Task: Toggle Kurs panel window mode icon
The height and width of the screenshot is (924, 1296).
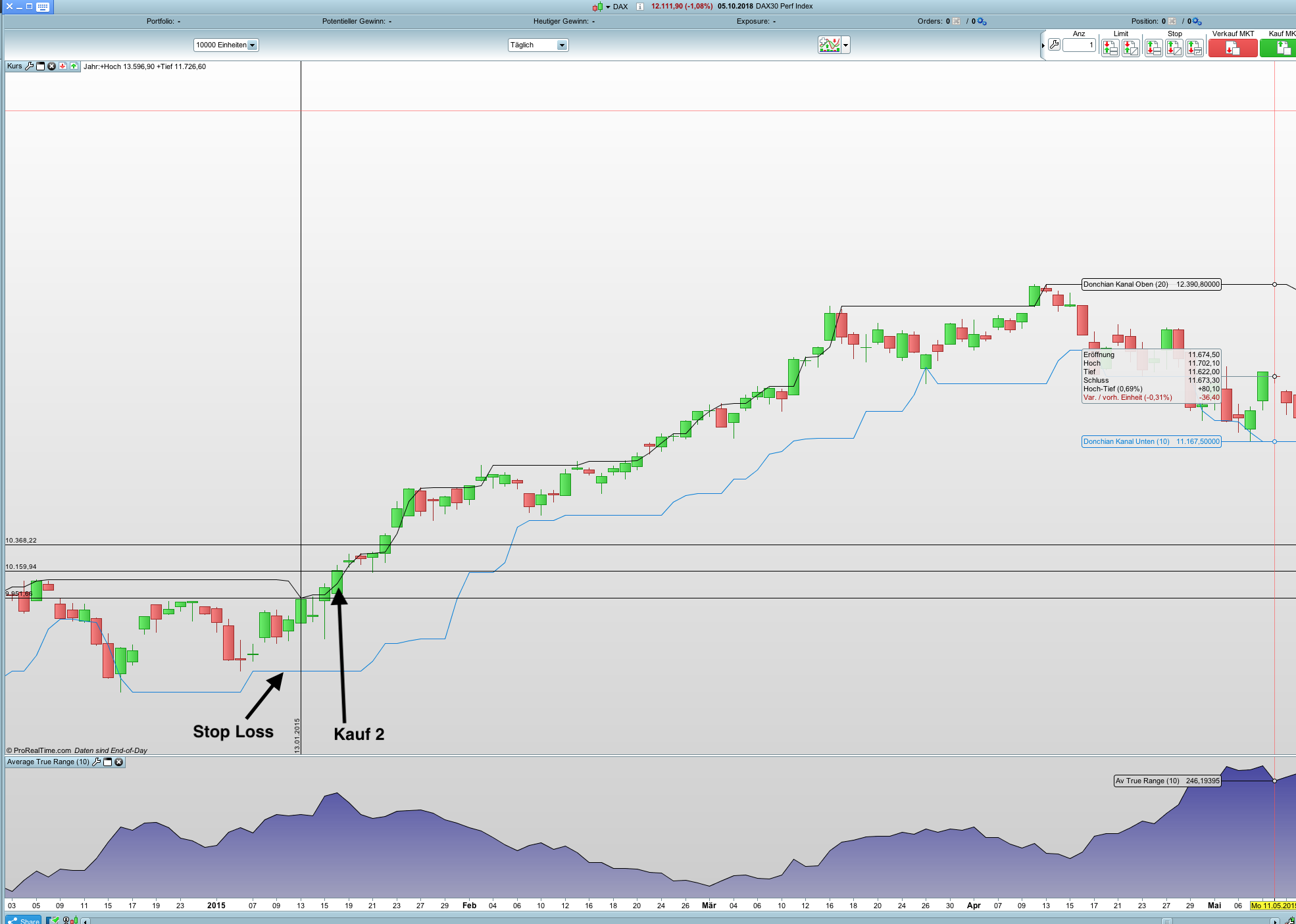Action: tap(40, 66)
